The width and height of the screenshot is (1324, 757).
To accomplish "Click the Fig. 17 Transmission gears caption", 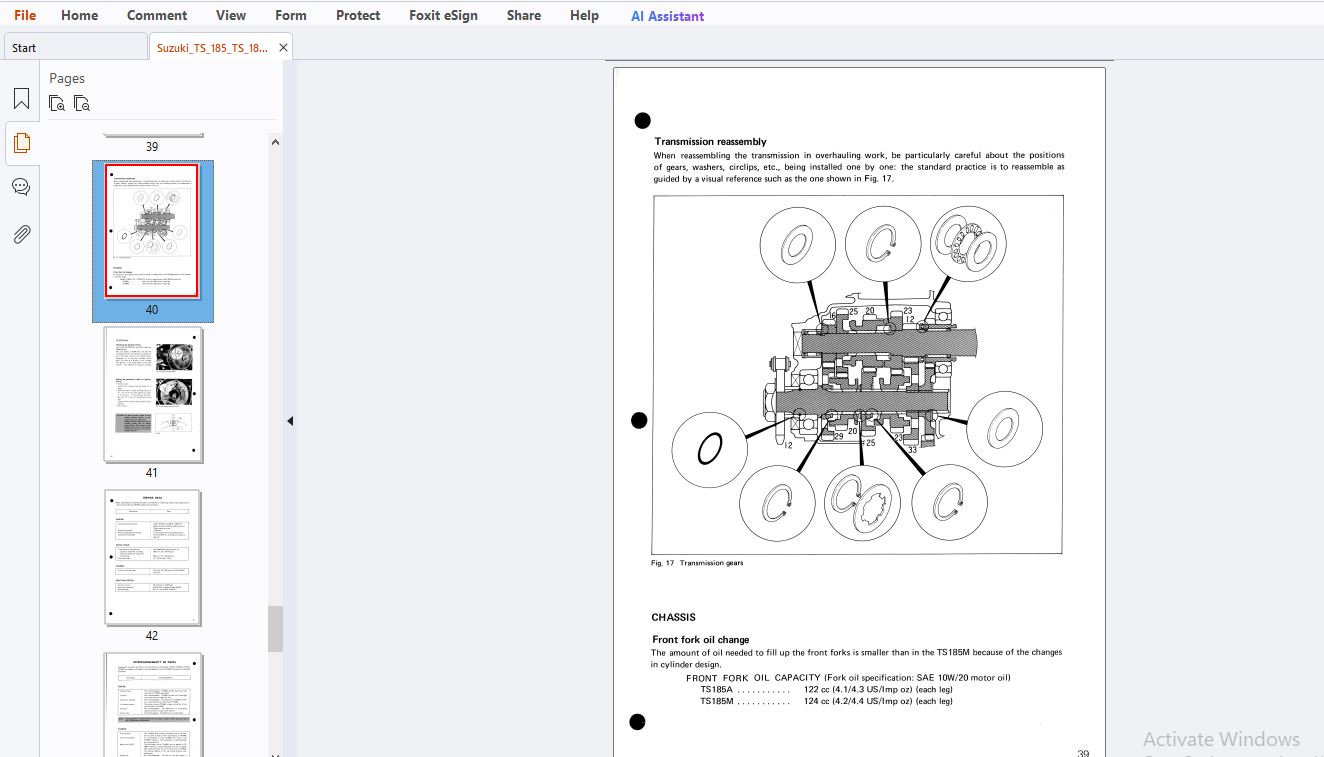I will click(x=697, y=563).
